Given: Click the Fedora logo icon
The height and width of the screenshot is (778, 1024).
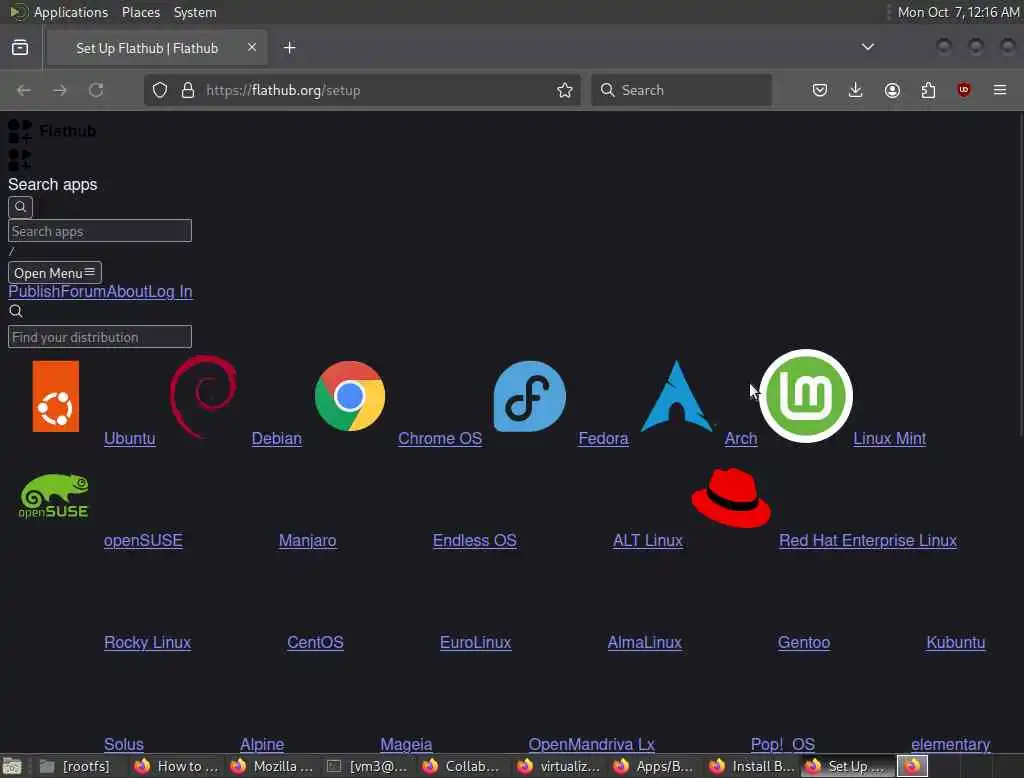Looking at the screenshot, I should click(x=530, y=396).
